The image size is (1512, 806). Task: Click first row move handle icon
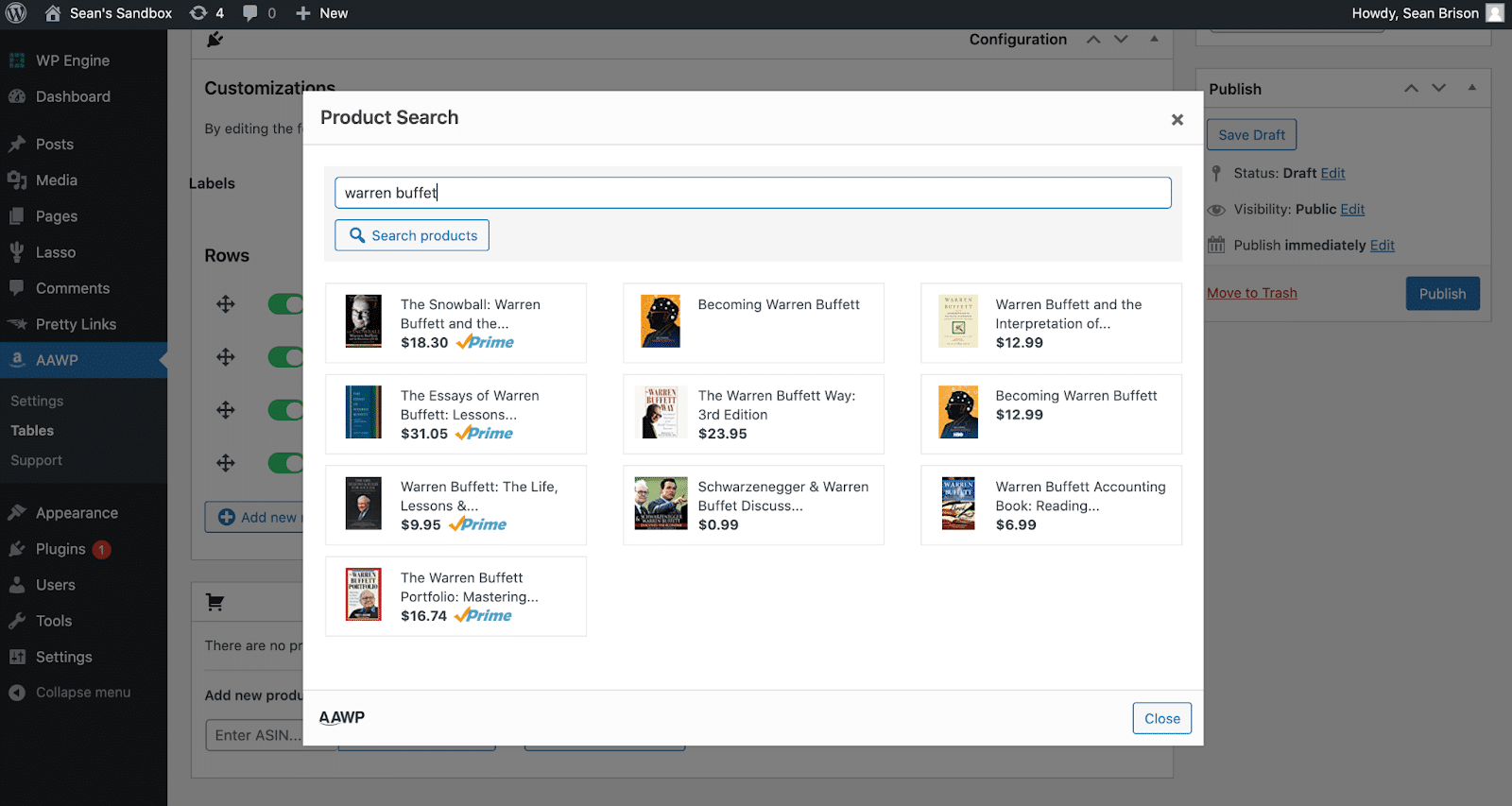tap(225, 304)
